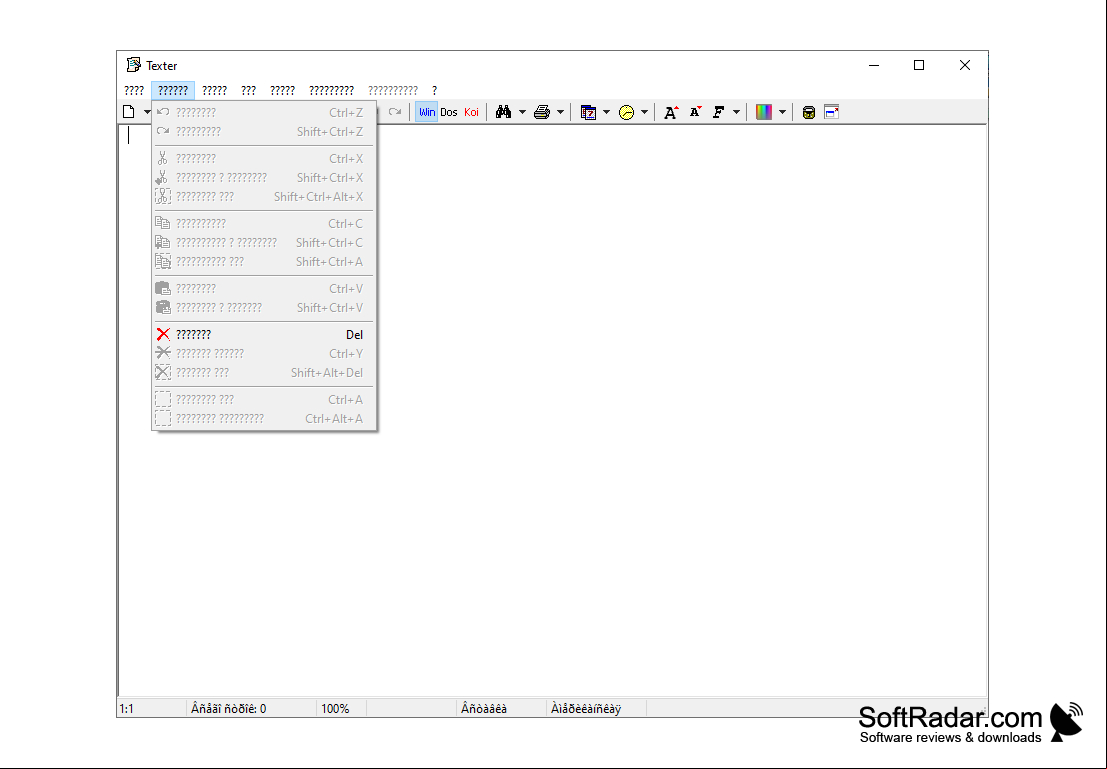1107x769 pixels.
Task: Expand the dropdown arrow next to the F font icon
Action: coord(736,112)
